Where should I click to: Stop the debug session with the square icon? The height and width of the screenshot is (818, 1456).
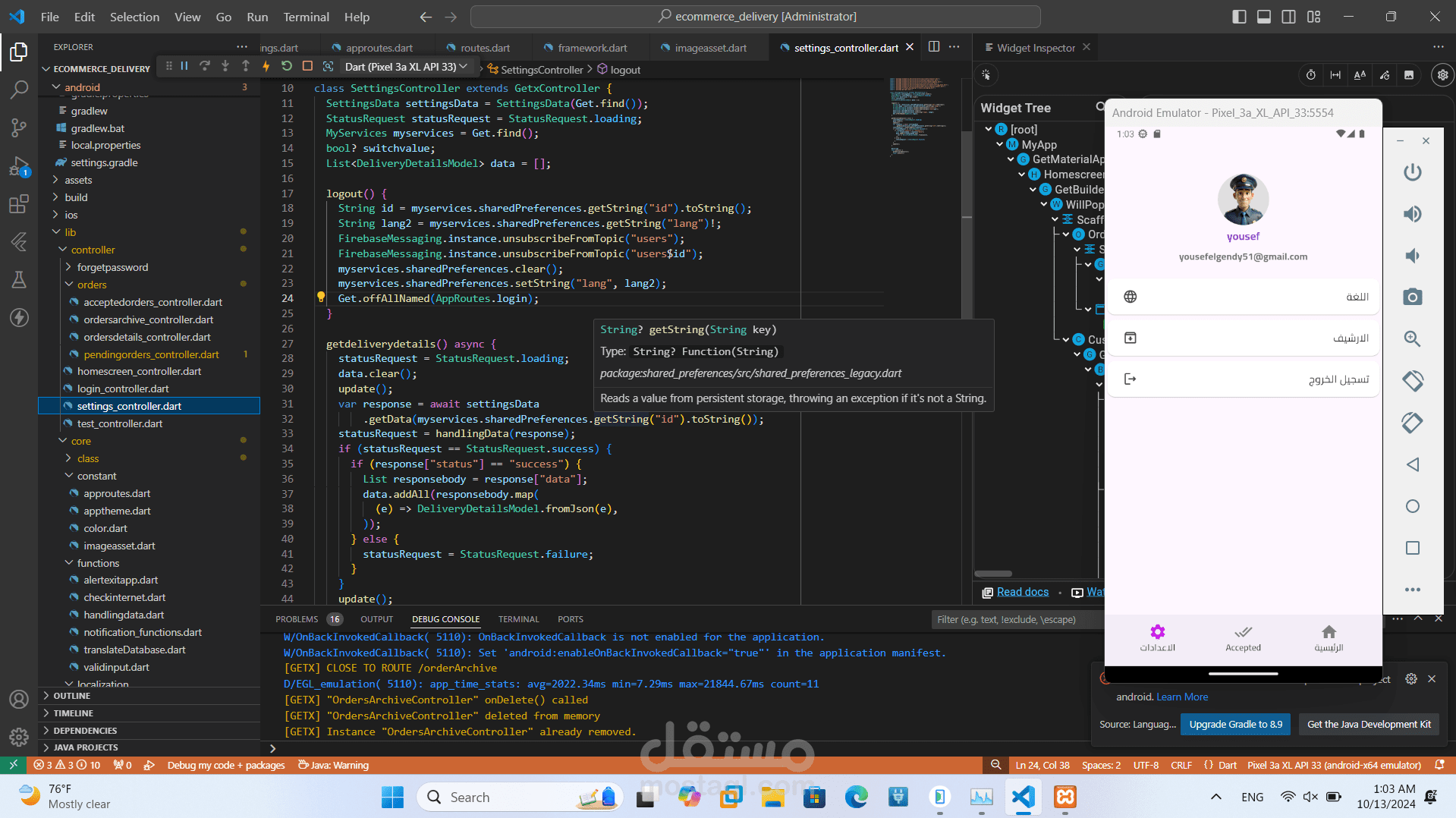click(307, 67)
